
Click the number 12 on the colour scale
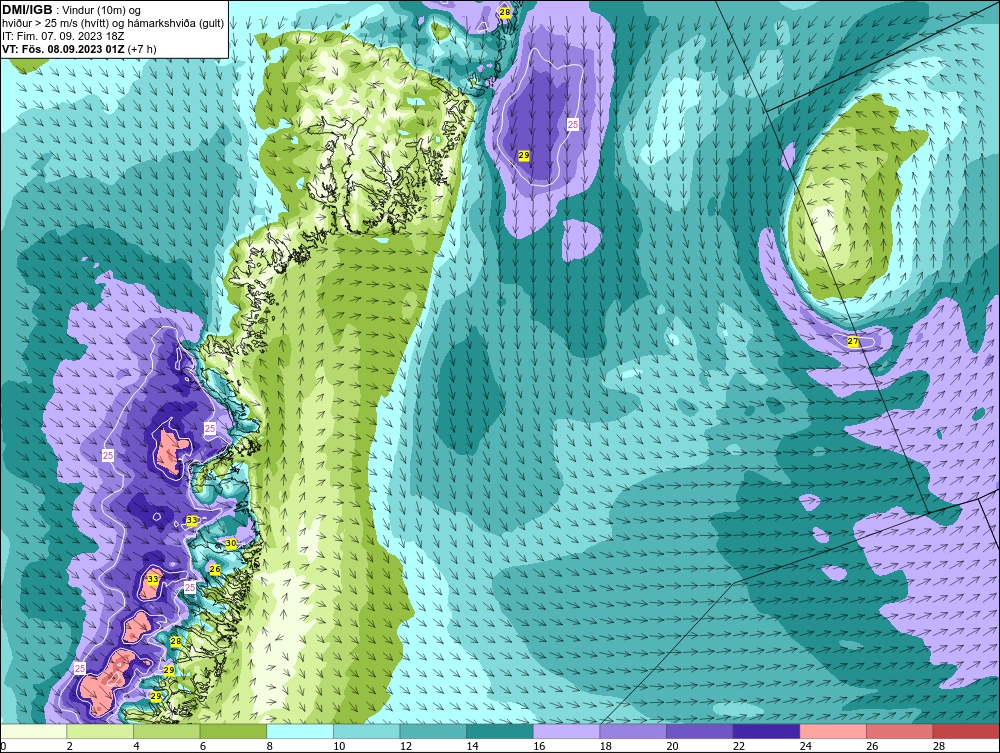[x=406, y=746]
